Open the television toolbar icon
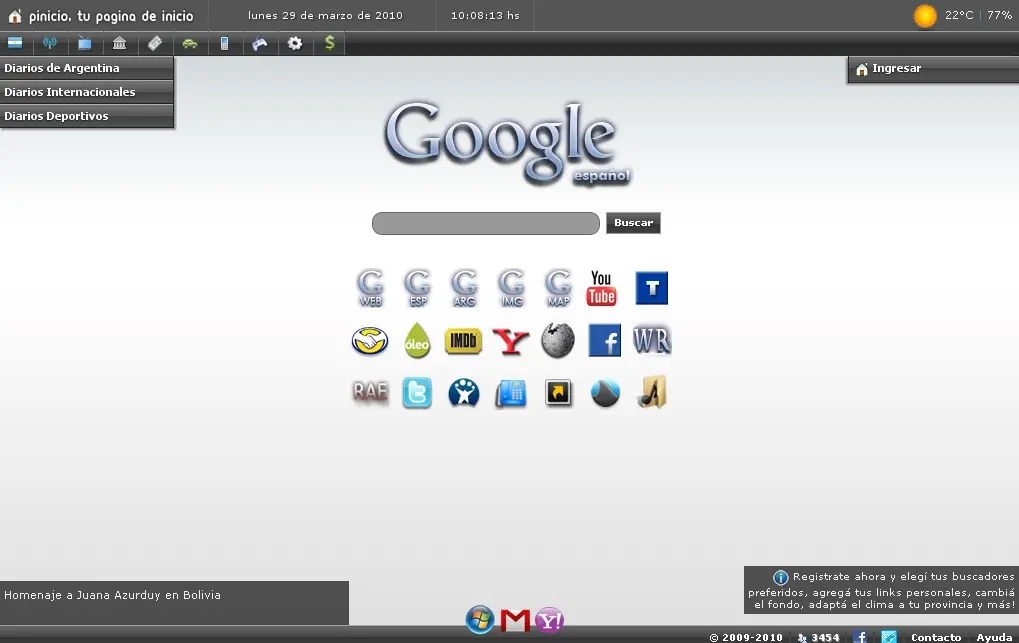The image size is (1019, 643). point(84,43)
